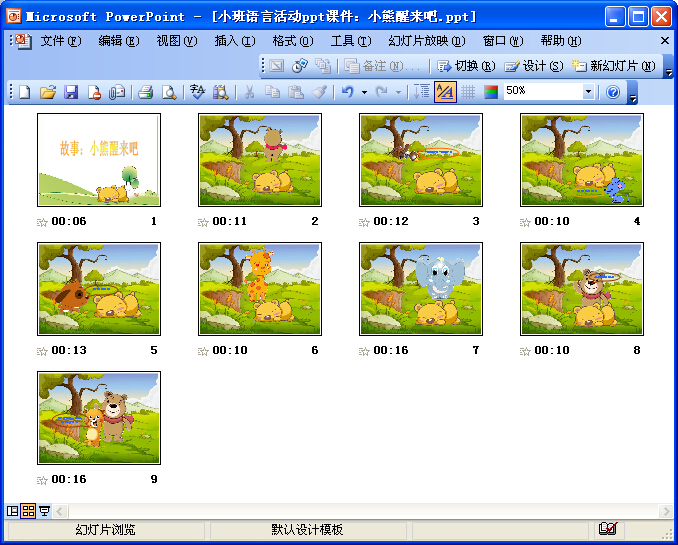Select slide 1 titled 故事：小熊醒来吧
The height and width of the screenshot is (545, 678).
click(x=99, y=160)
